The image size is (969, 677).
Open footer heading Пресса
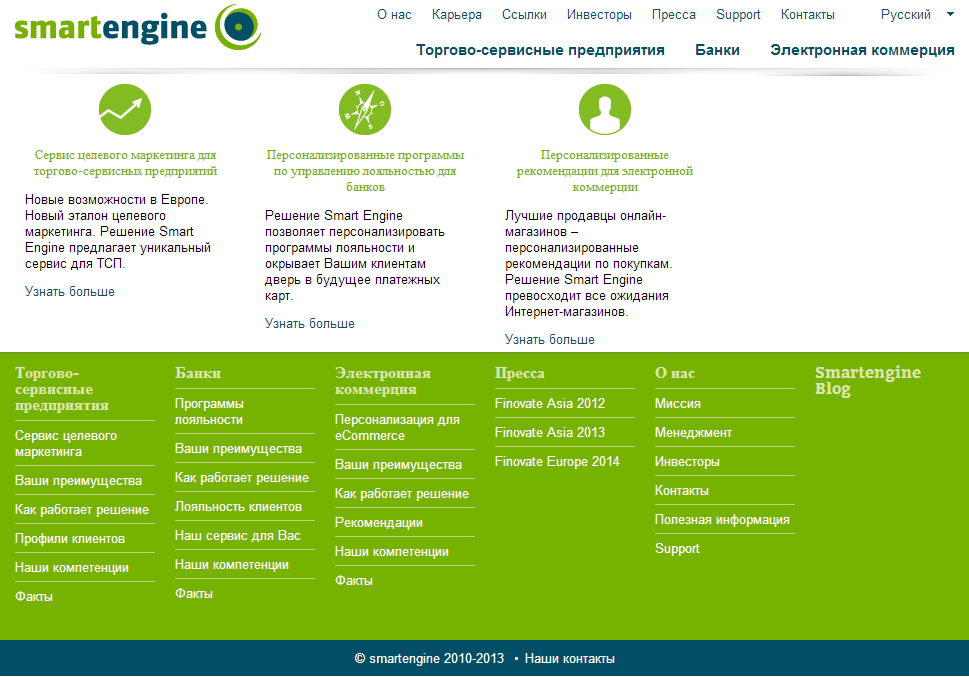coord(520,373)
